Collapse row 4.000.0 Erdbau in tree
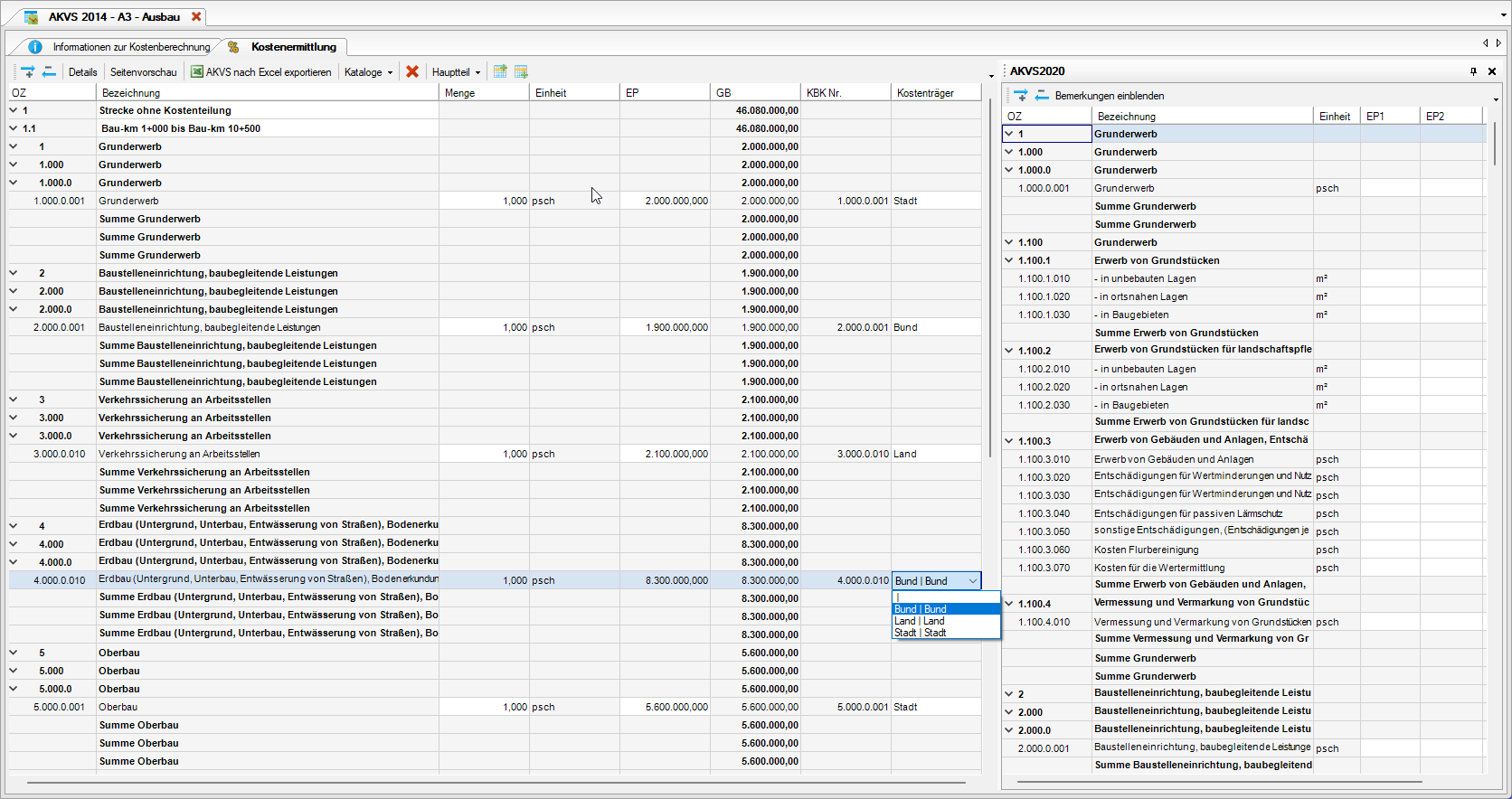The image size is (1512, 799). (14, 562)
